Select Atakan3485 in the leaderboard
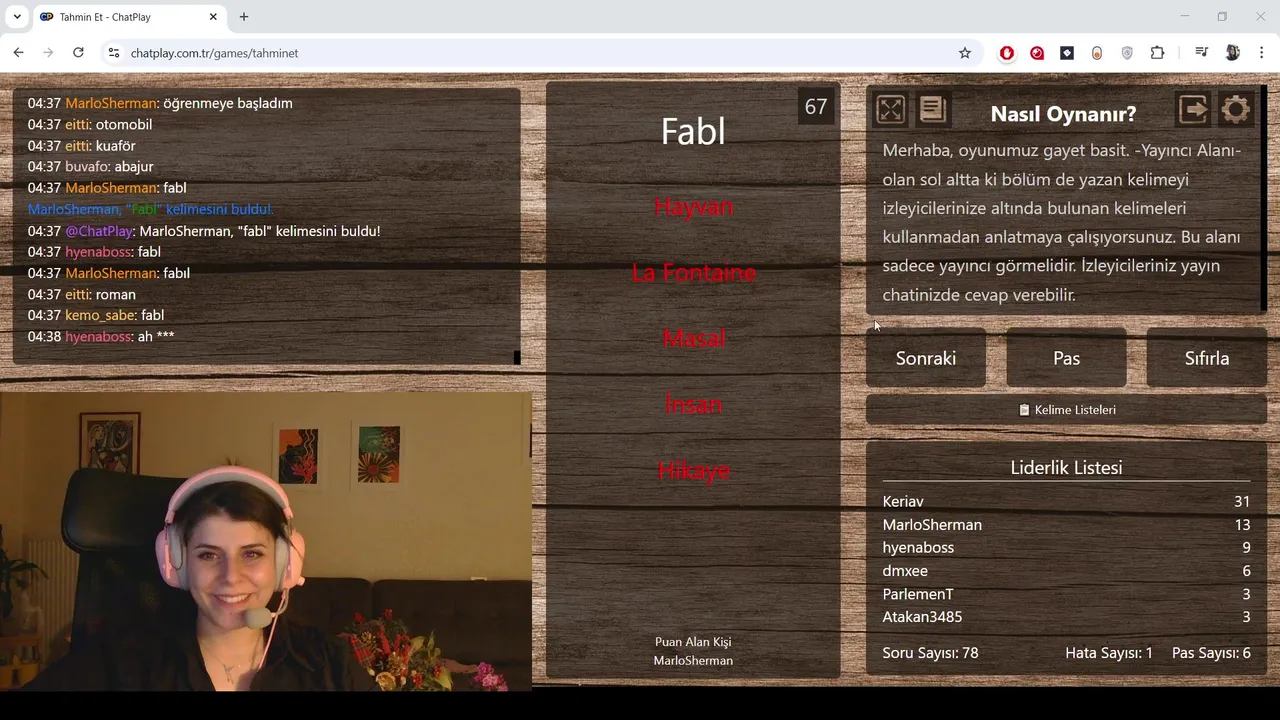Viewport: 1280px width, 720px height. click(1066, 617)
